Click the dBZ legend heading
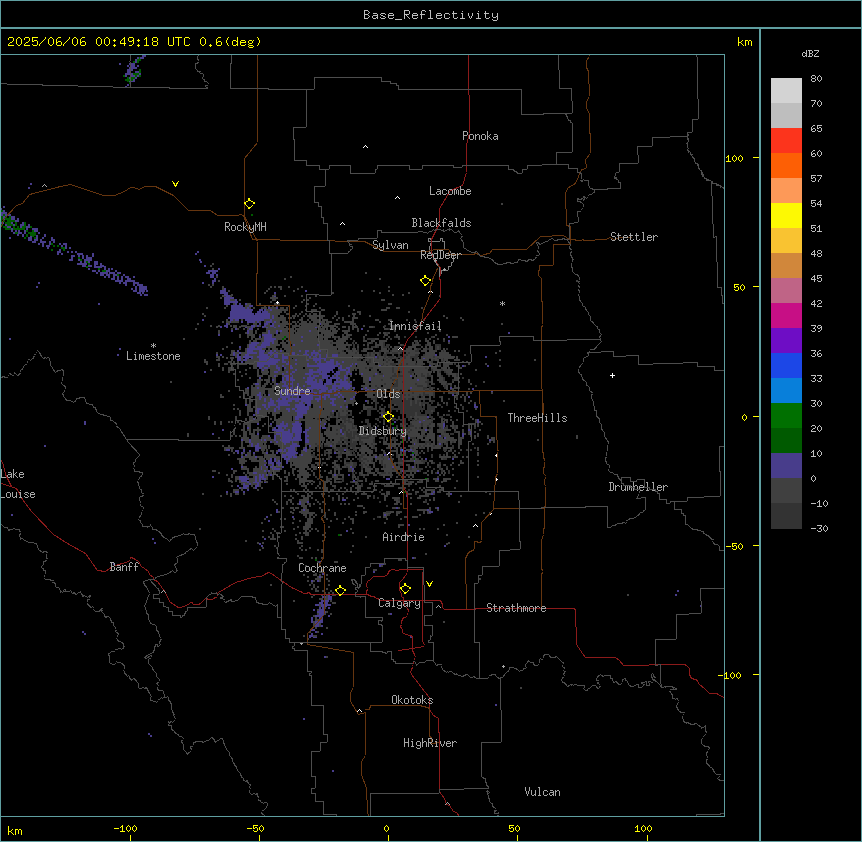The height and width of the screenshot is (842, 862). tap(810, 53)
